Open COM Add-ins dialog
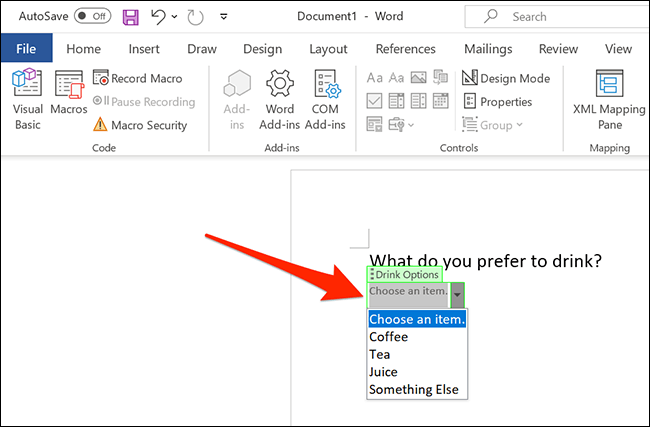 [326, 100]
